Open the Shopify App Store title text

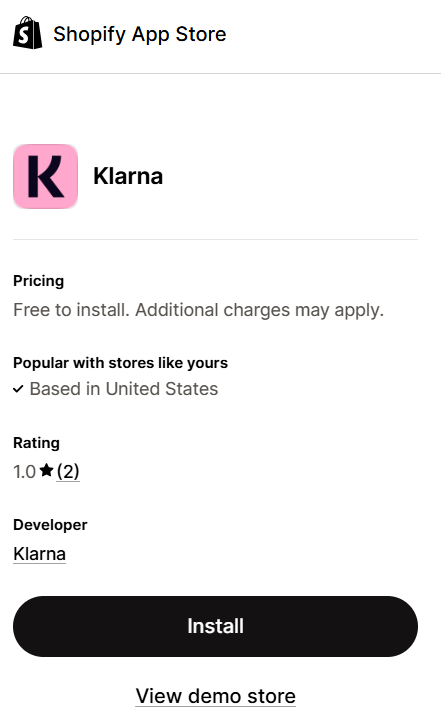pyautogui.click(x=140, y=34)
